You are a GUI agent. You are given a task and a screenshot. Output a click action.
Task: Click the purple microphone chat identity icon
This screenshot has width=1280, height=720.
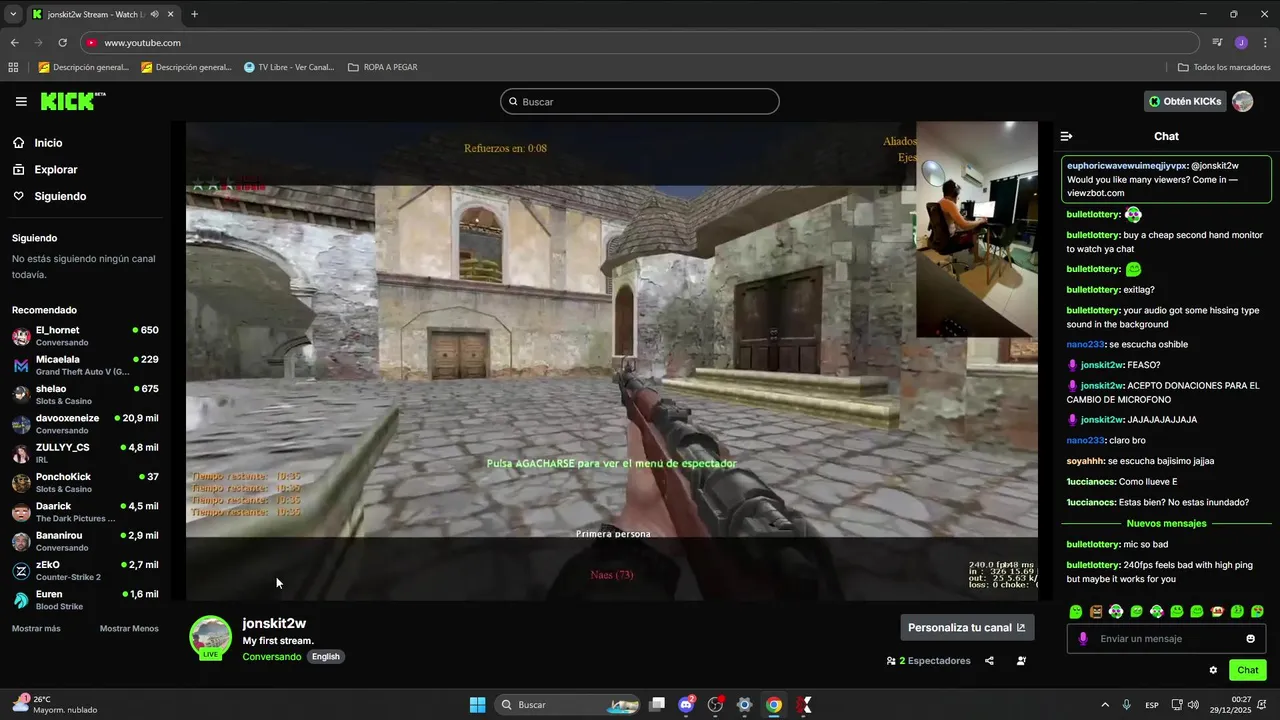point(1083,639)
